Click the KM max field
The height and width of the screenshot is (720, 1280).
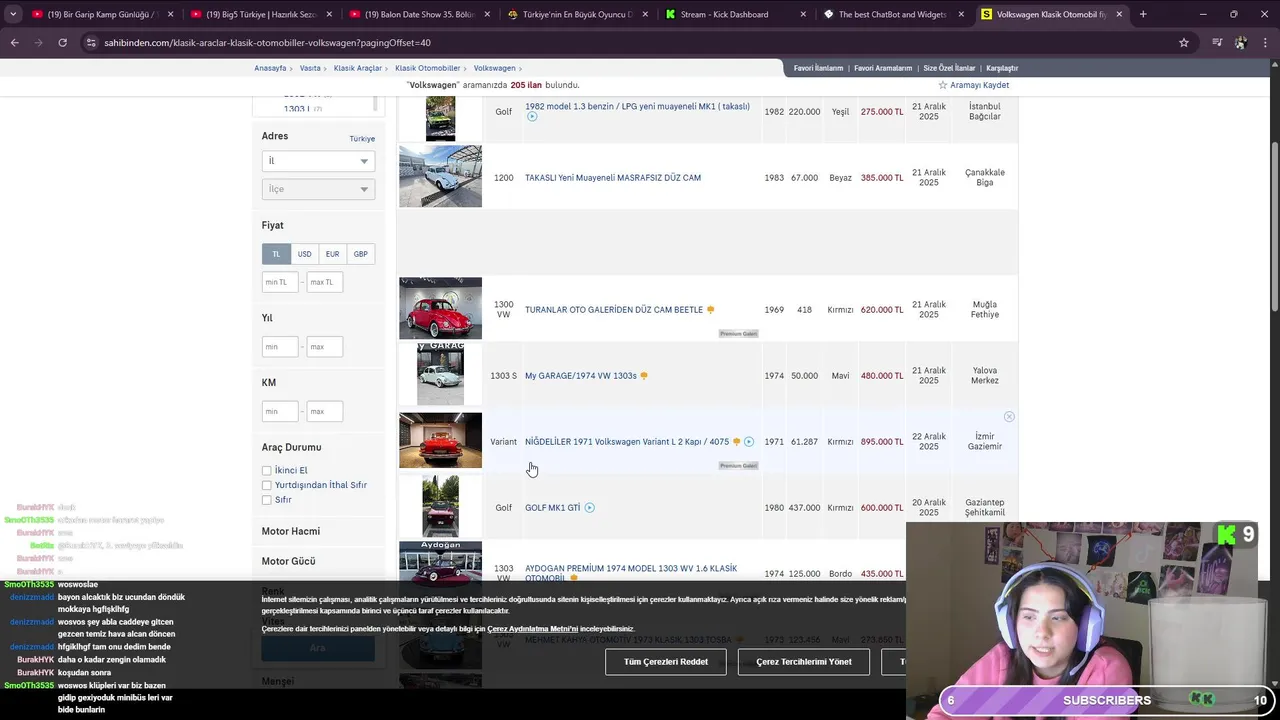coord(325,412)
